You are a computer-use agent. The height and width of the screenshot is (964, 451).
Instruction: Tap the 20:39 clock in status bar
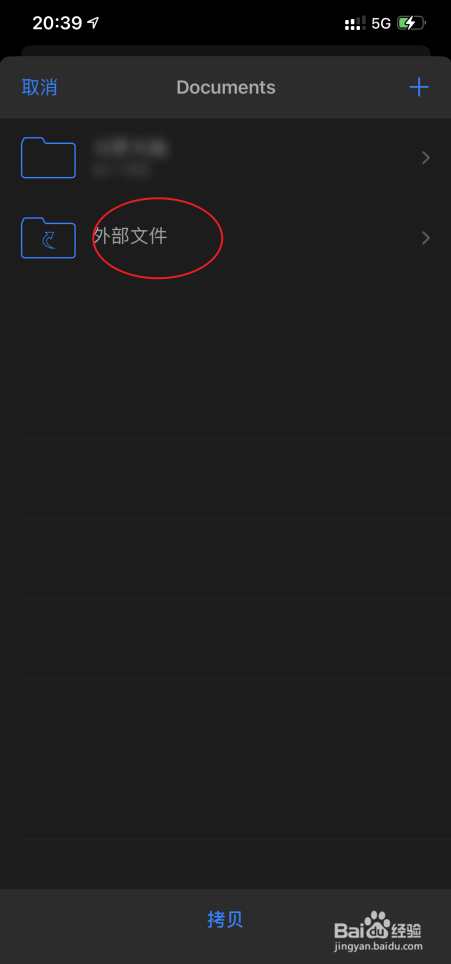coord(57,23)
